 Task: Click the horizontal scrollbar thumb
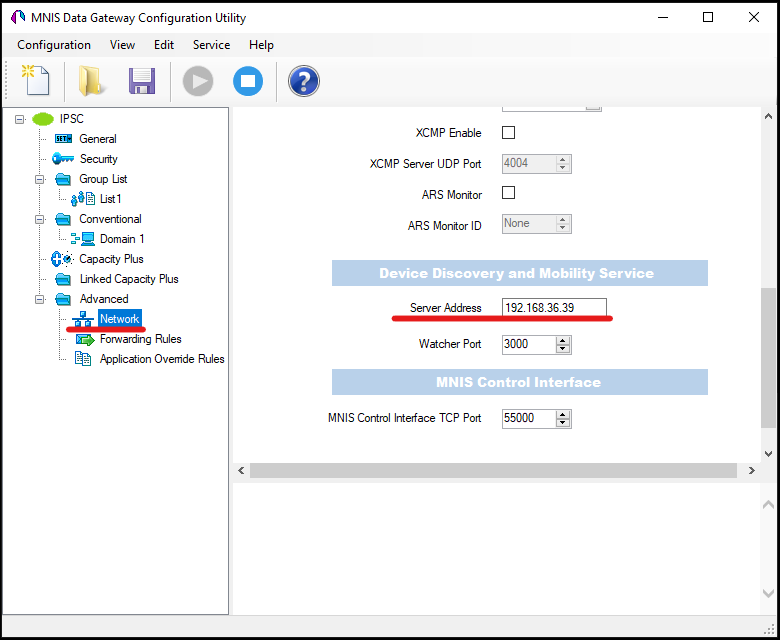(x=493, y=470)
